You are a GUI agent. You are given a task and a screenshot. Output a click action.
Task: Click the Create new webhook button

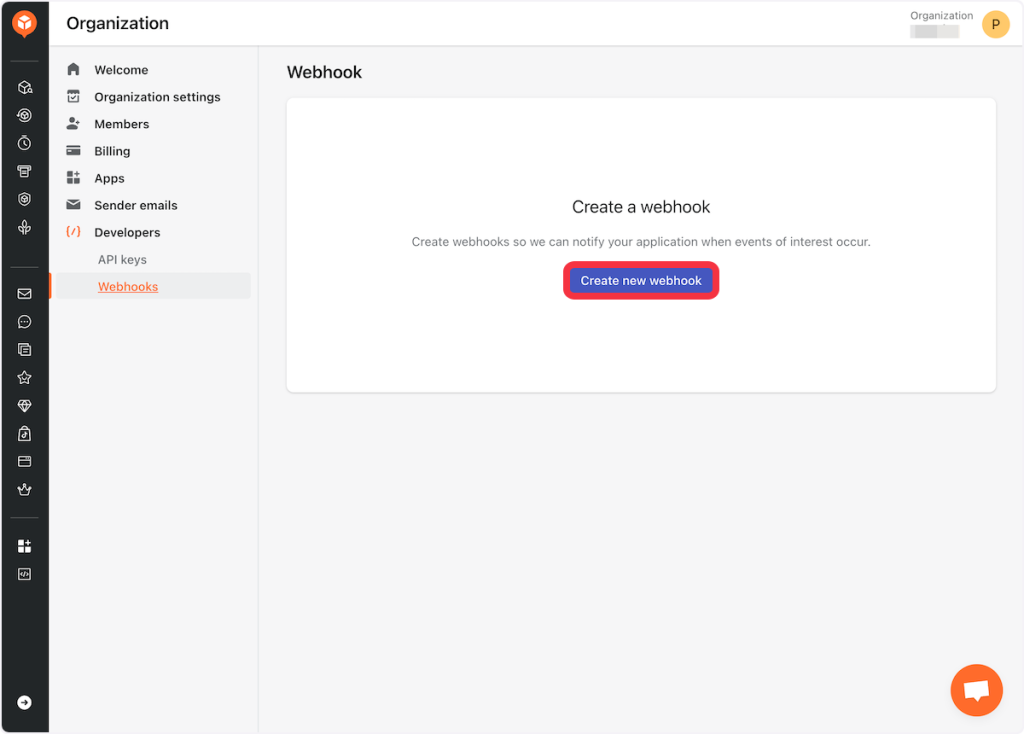point(641,281)
